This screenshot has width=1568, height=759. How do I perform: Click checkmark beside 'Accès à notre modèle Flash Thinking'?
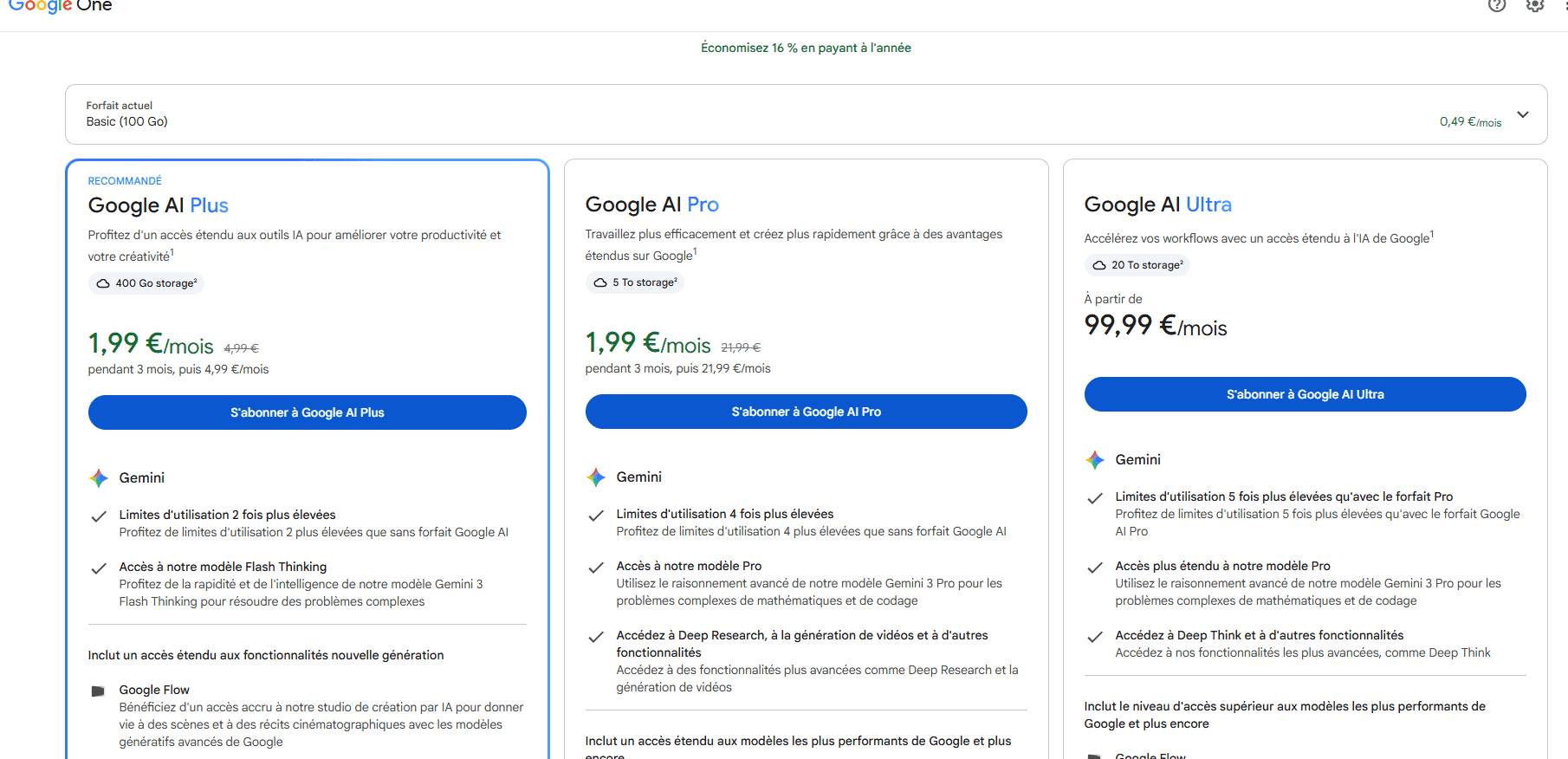(99, 568)
